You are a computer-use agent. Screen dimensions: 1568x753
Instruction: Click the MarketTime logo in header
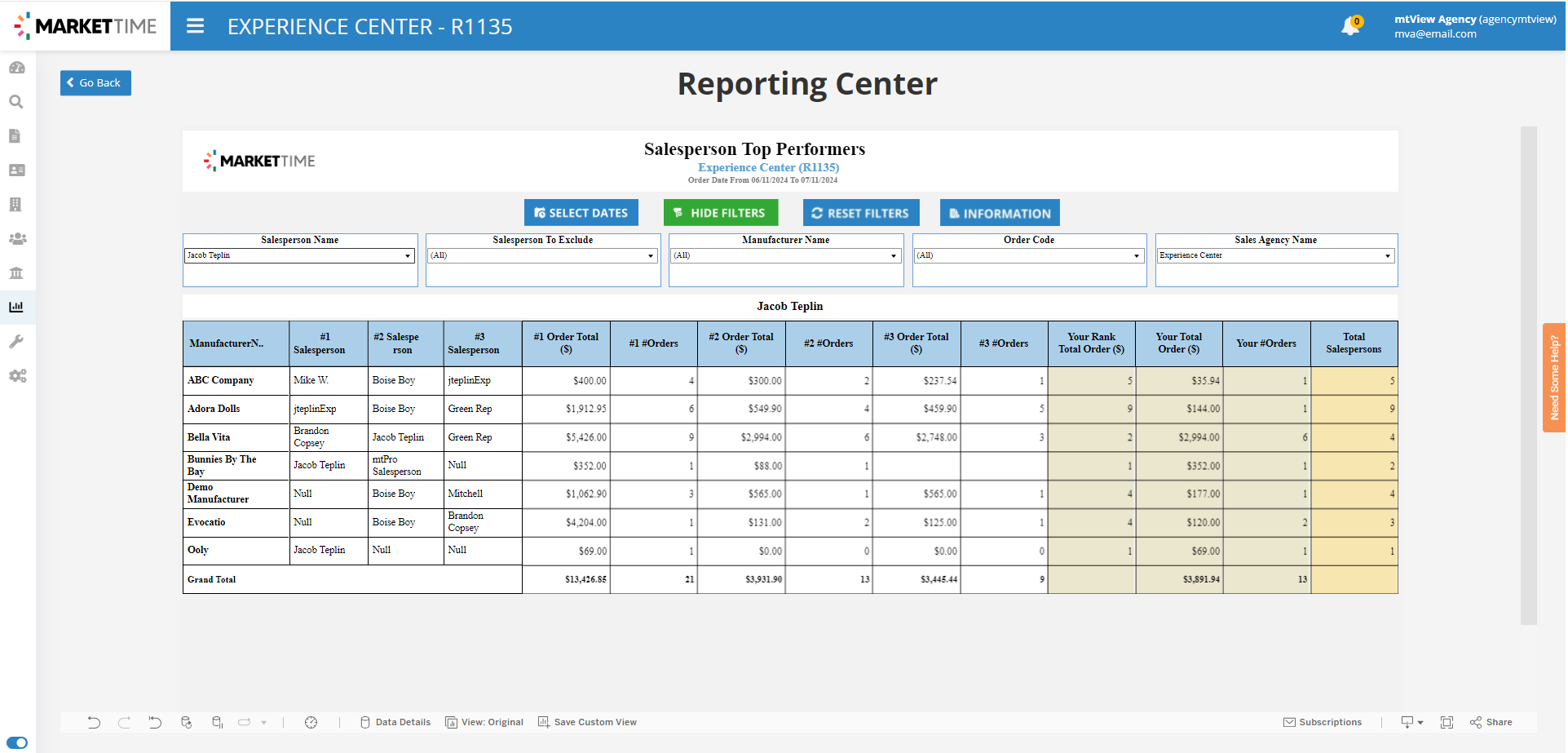tap(86, 26)
